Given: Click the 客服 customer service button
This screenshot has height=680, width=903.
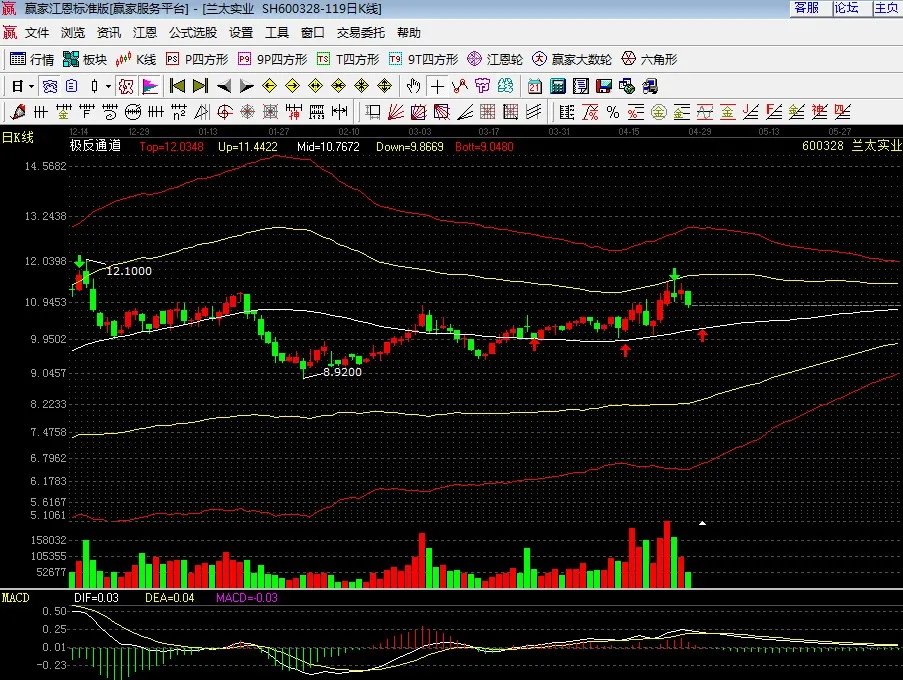Looking at the screenshot, I should (806, 8).
